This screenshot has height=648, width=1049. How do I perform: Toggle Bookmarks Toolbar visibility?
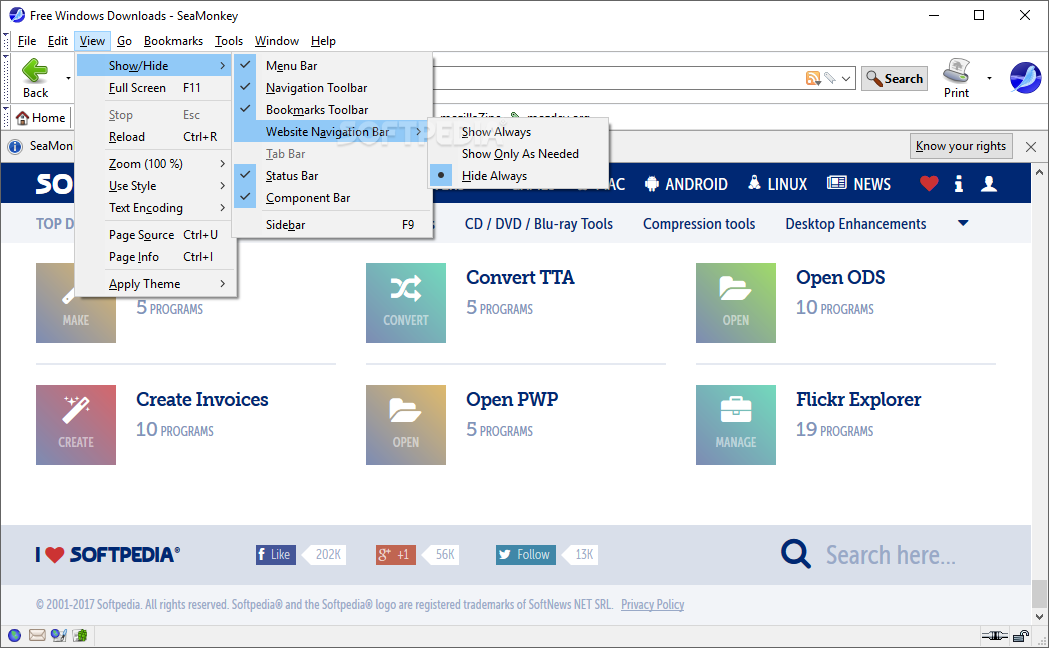[332, 110]
